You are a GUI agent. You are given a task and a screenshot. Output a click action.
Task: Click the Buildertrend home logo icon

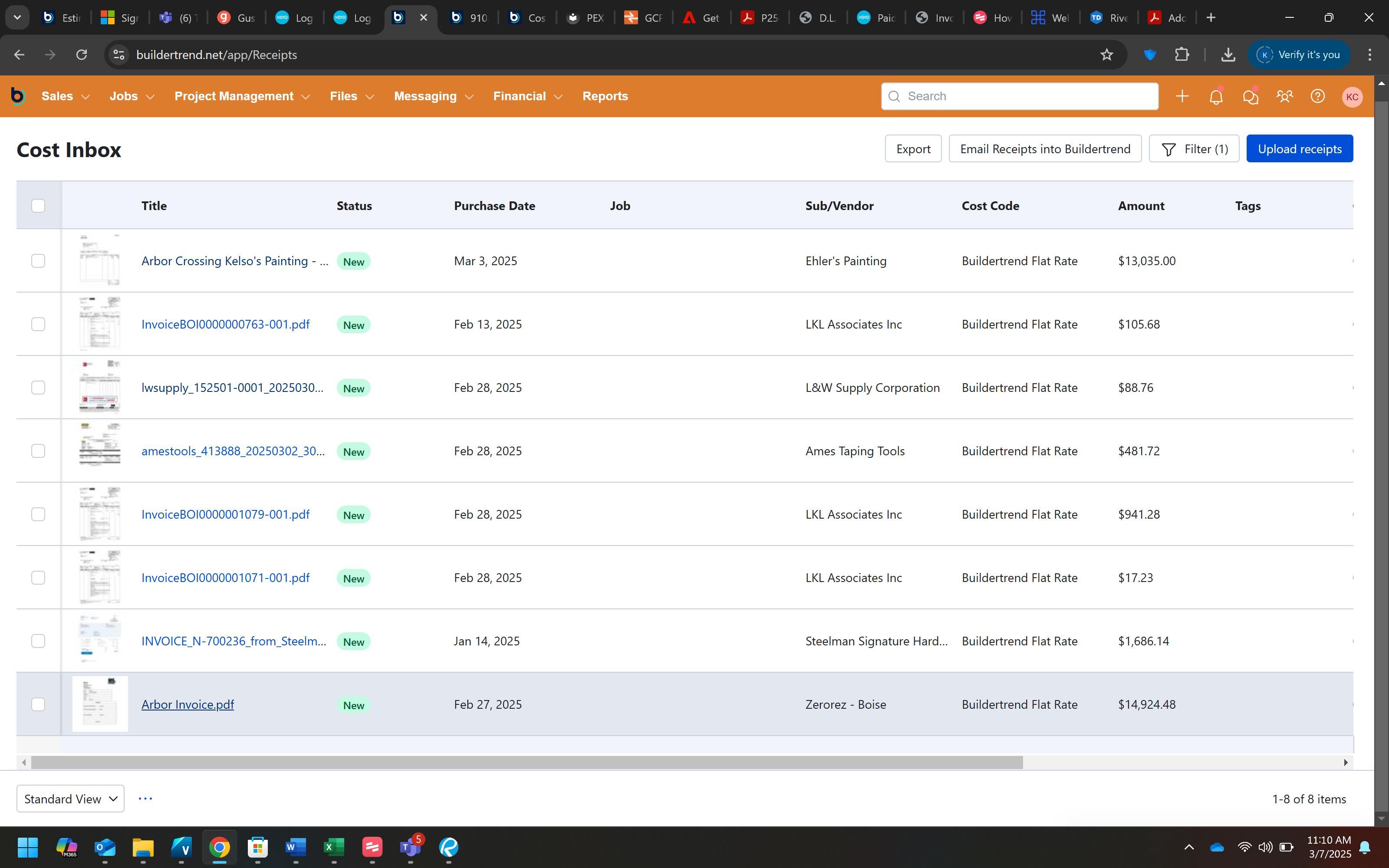point(18,96)
